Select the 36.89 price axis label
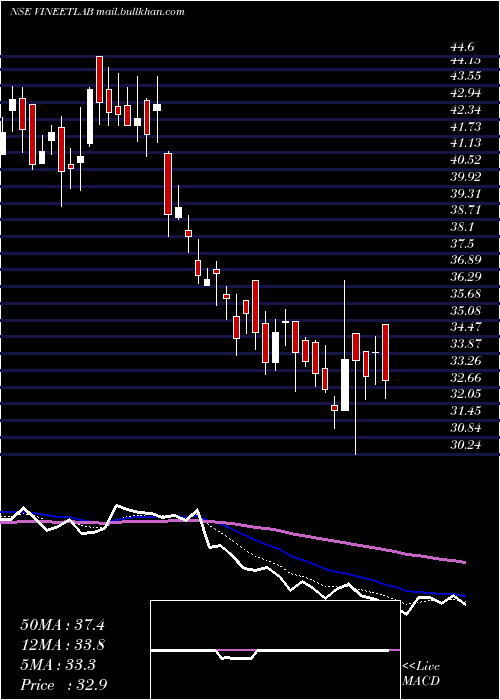500x700 pixels. point(466,261)
